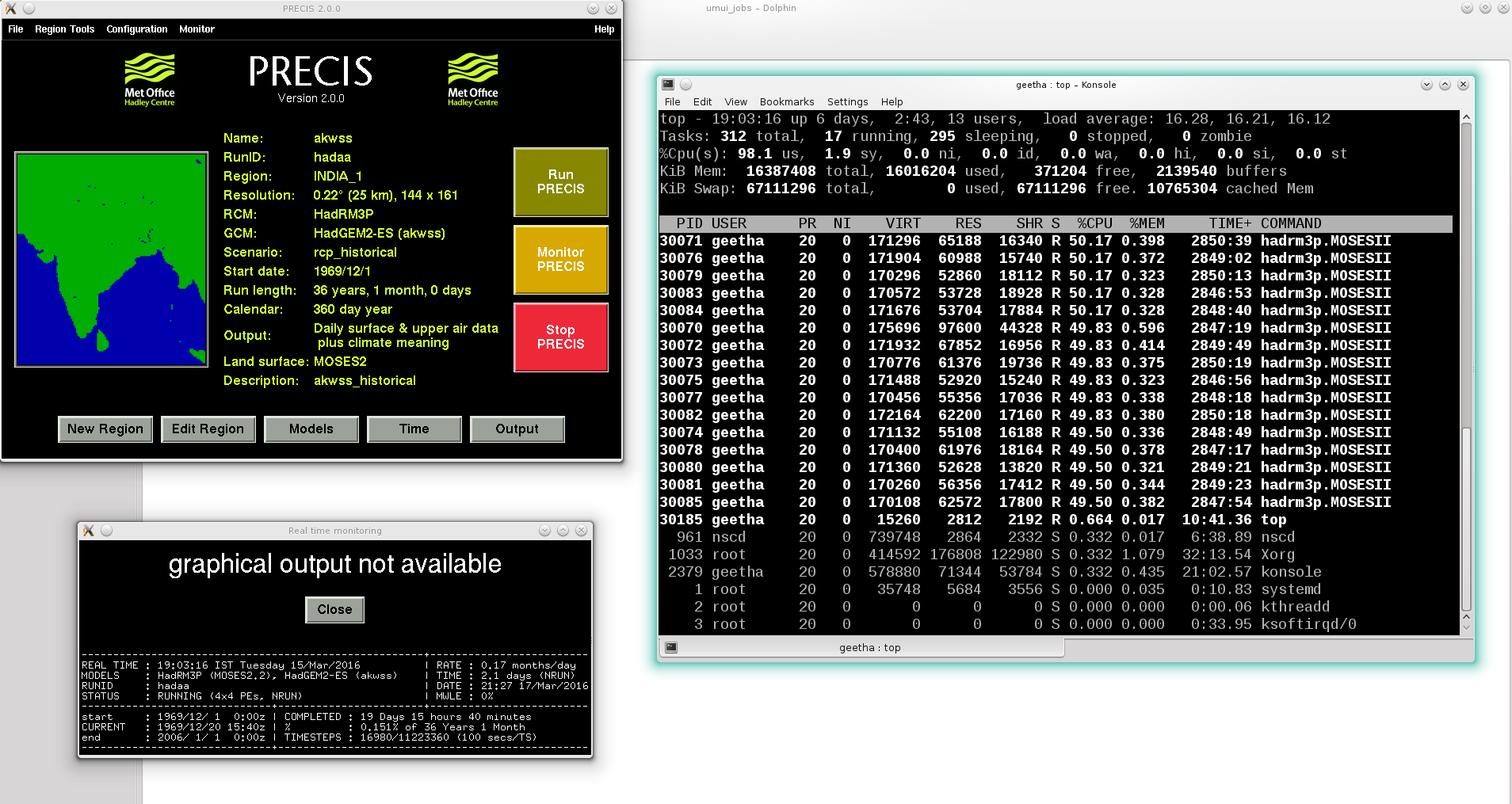Click the Edit Region button

click(x=208, y=429)
